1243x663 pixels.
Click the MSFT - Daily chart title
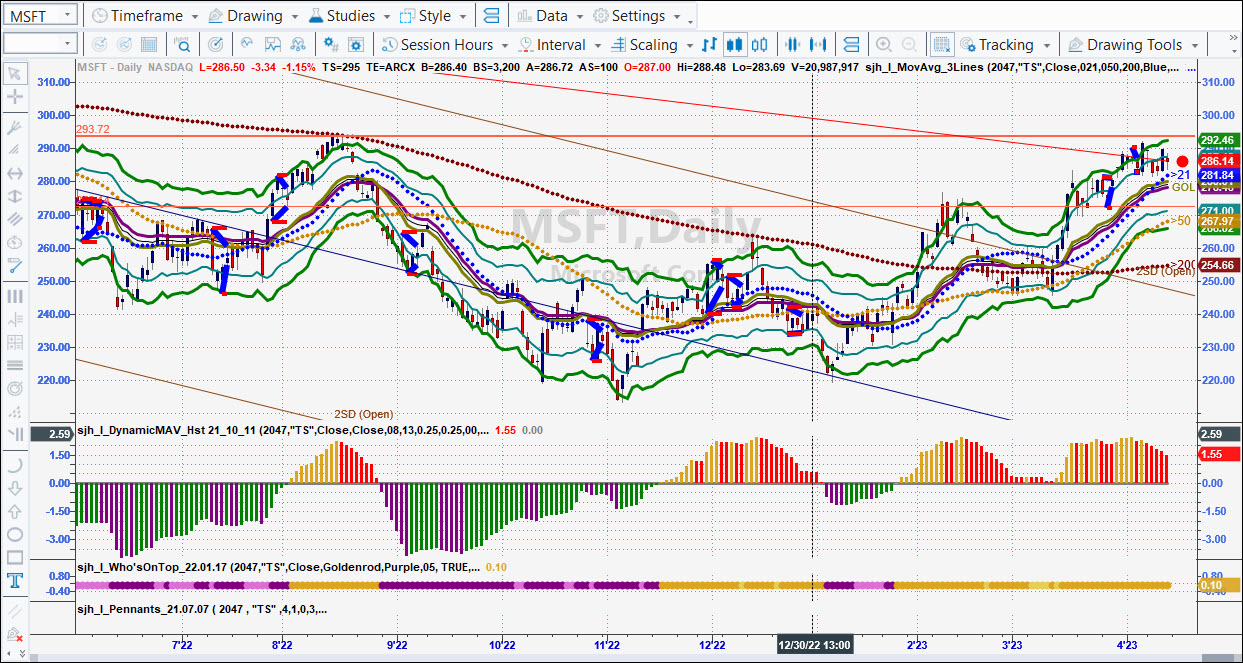109,66
